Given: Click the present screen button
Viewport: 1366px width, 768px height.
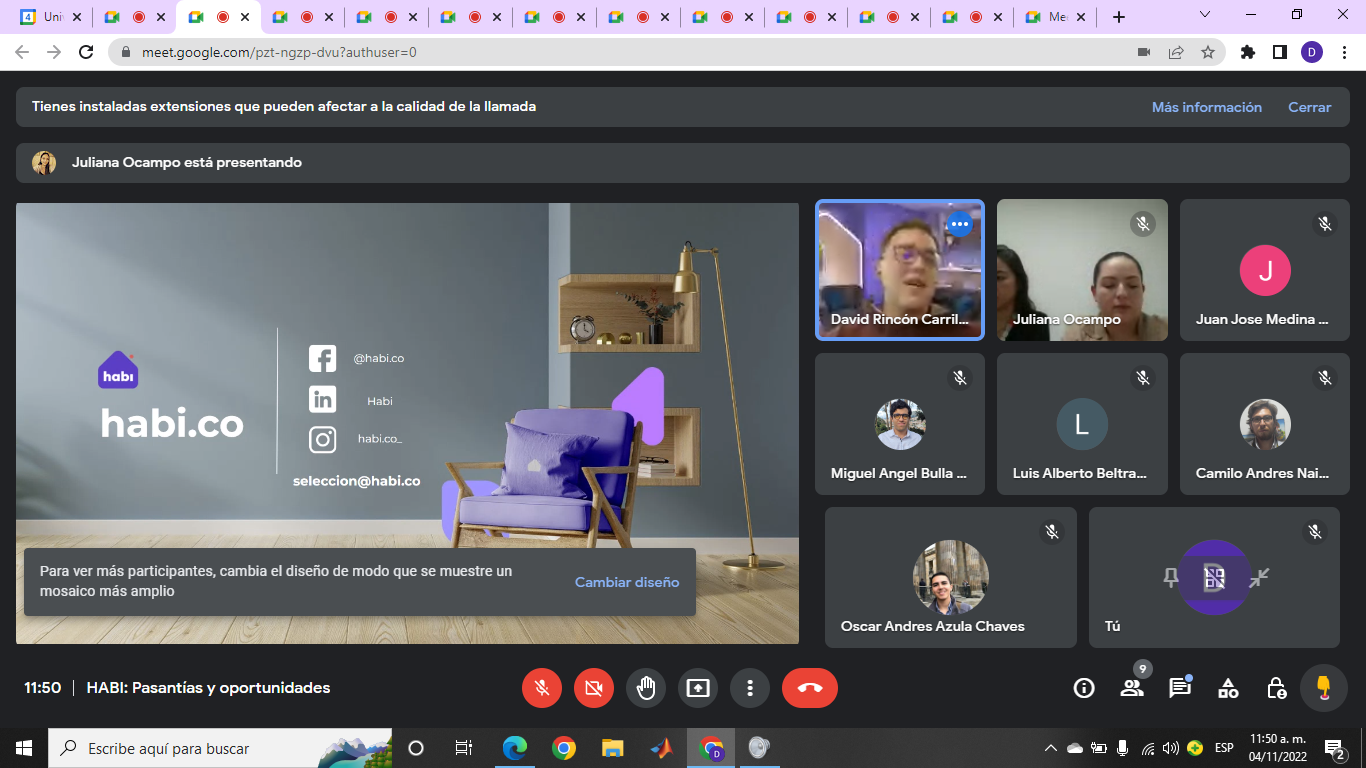Looking at the screenshot, I should tap(698, 688).
